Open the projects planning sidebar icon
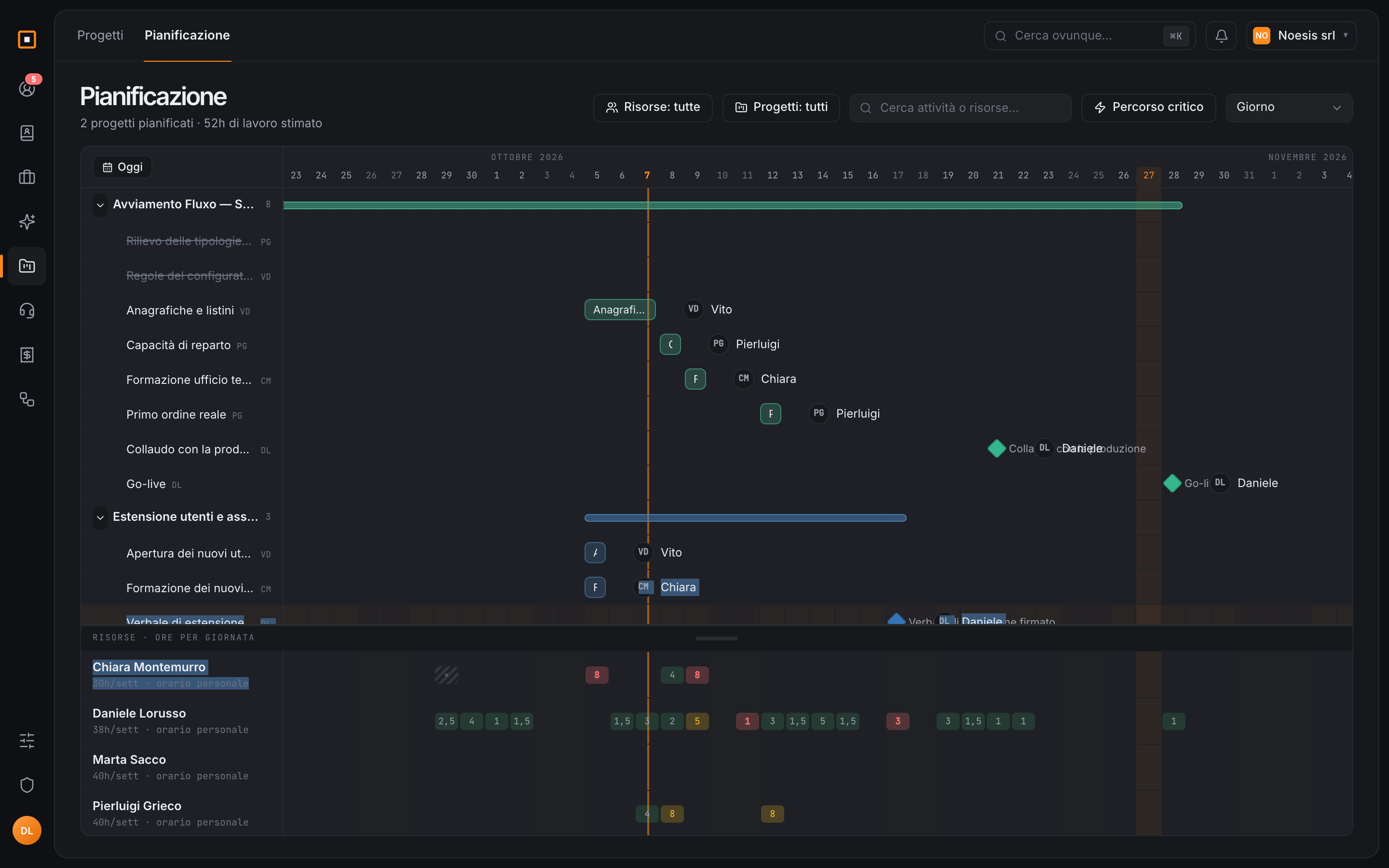The image size is (1389, 868). [x=27, y=266]
